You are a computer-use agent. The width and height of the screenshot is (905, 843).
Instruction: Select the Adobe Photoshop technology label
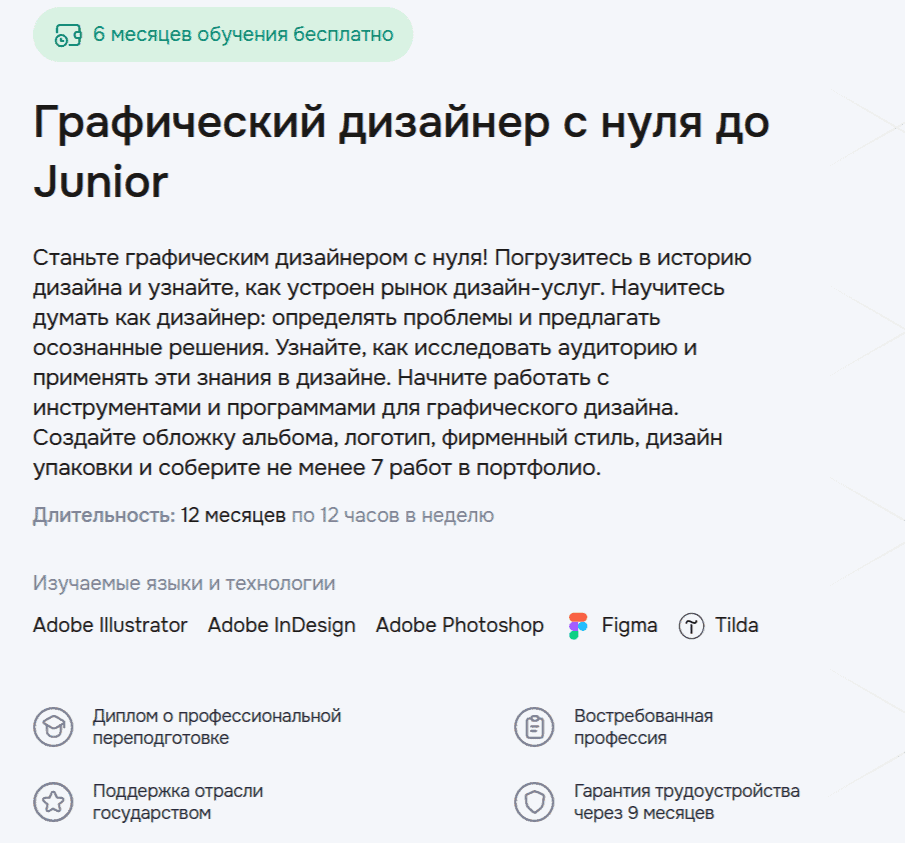coord(459,625)
